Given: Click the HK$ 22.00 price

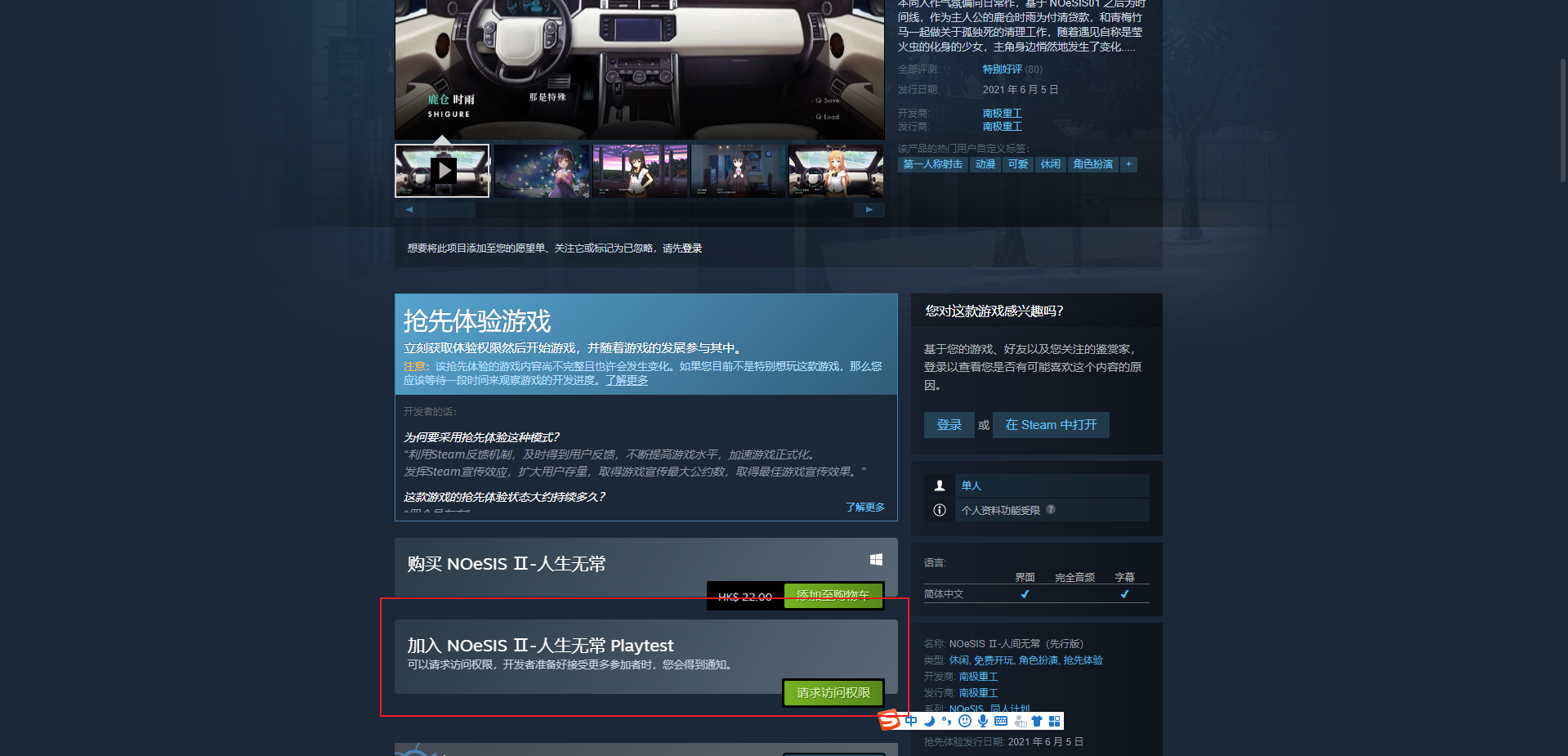Looking at the screenshot, I should click(x=745, y=597).
